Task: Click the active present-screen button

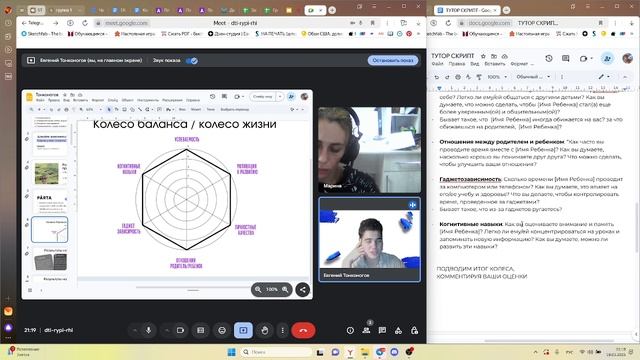Action: pos(243,330)
